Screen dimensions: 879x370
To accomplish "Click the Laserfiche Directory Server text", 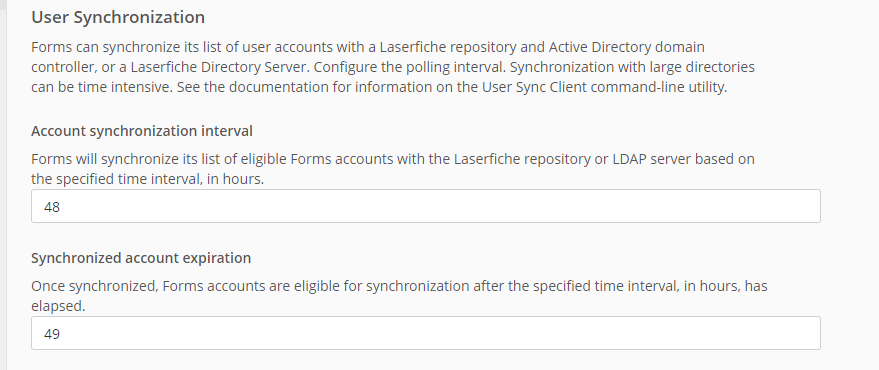I will pos(219,67).
